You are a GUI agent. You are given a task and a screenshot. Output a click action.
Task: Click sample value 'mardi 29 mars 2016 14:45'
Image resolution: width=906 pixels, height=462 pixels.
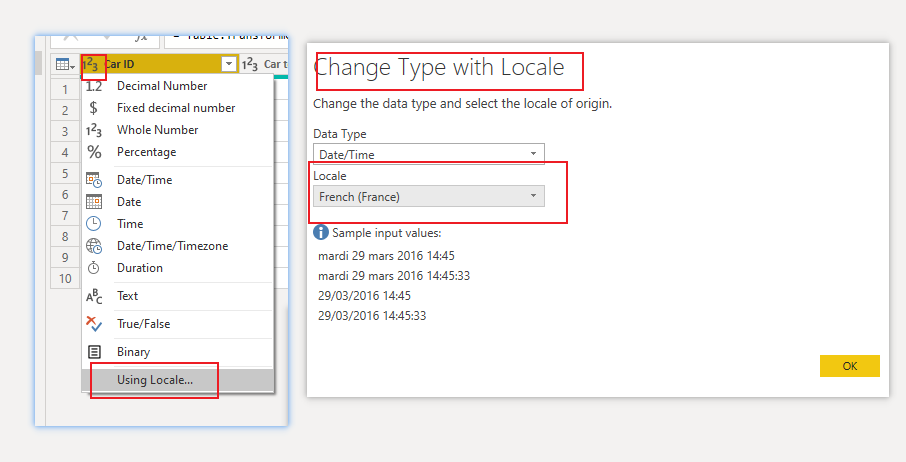click(x=387, y=255)
